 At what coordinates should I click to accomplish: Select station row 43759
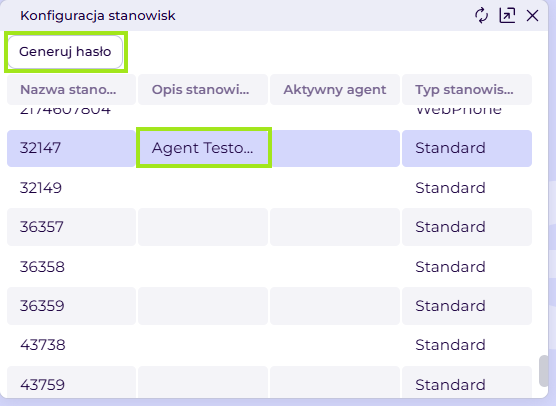click(269, 382)
